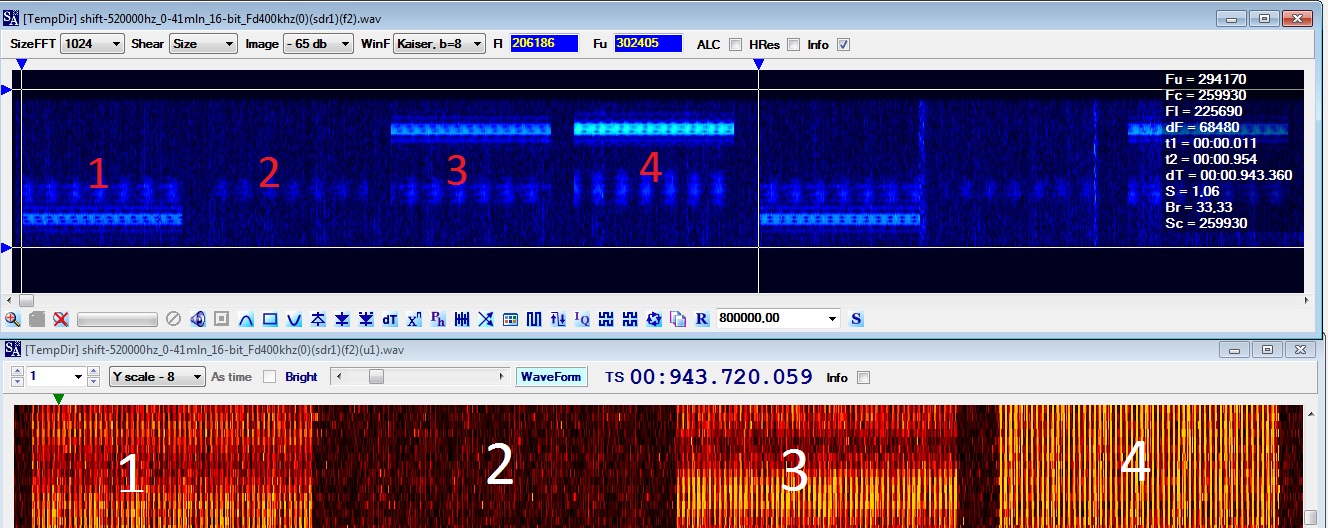Click the comb-shaped spectrum lines icon
The width and height of the screenshot is (1328, 528).
click(462, 319)
